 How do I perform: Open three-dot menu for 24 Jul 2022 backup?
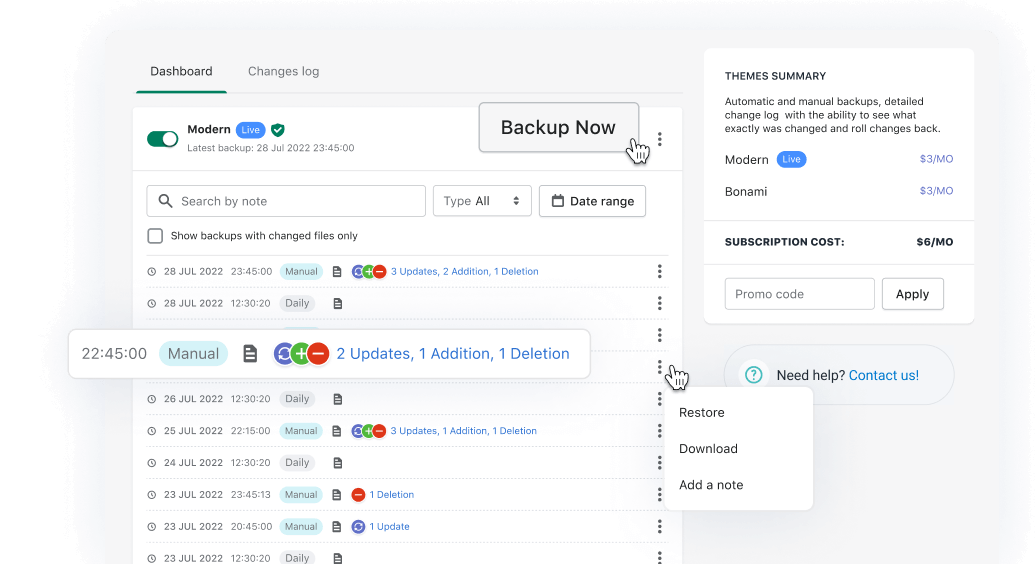tap(659, 463)
